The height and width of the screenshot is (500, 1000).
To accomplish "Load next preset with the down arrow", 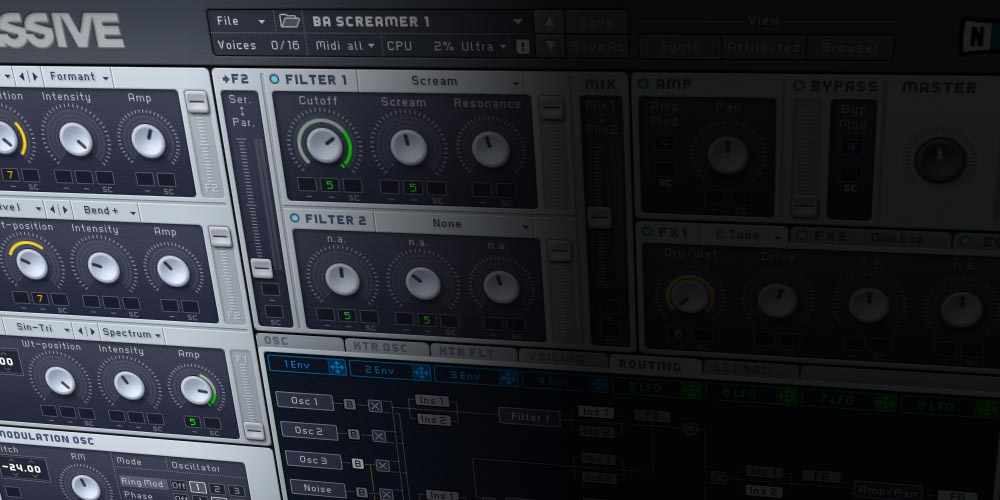I will (x=549, y=47).
